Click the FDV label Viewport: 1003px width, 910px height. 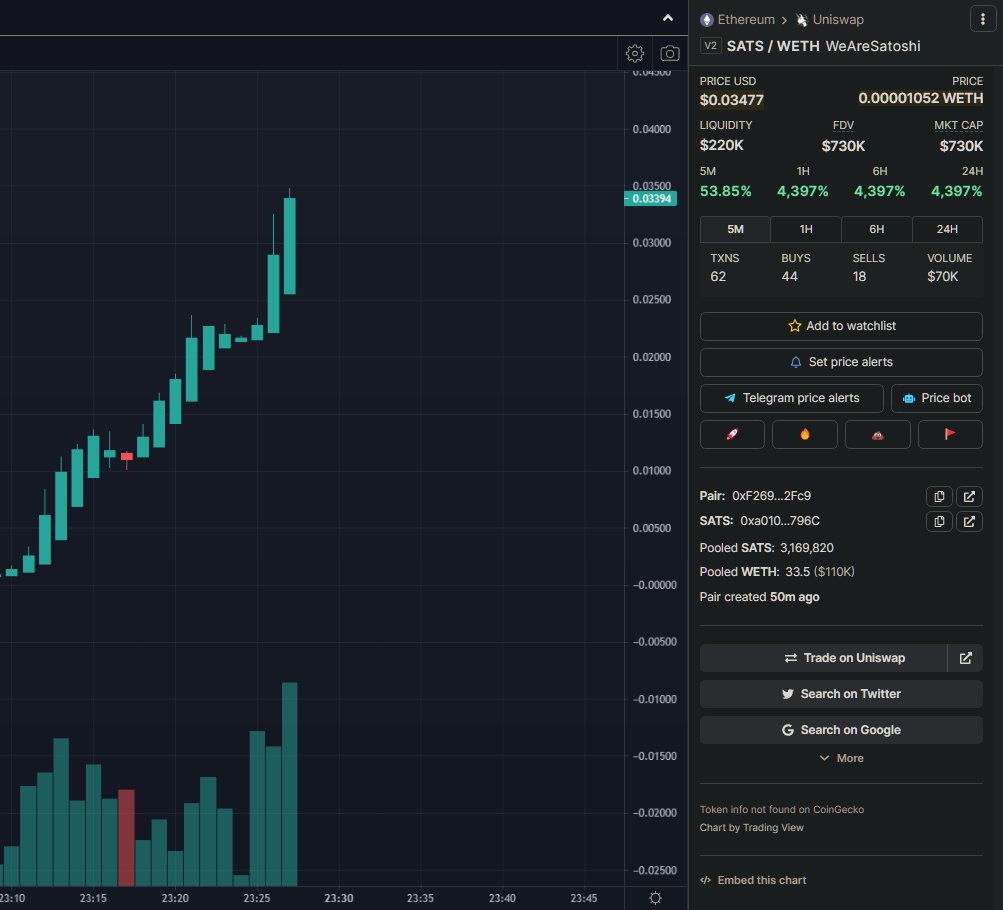843,125
